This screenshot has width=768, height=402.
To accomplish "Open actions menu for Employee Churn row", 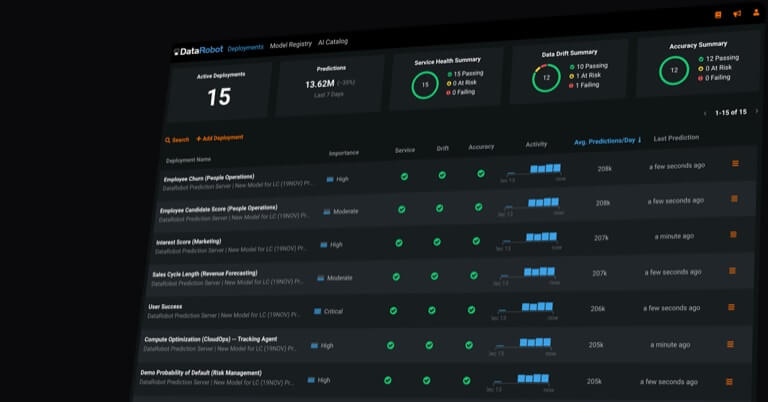I will point(735,164).
